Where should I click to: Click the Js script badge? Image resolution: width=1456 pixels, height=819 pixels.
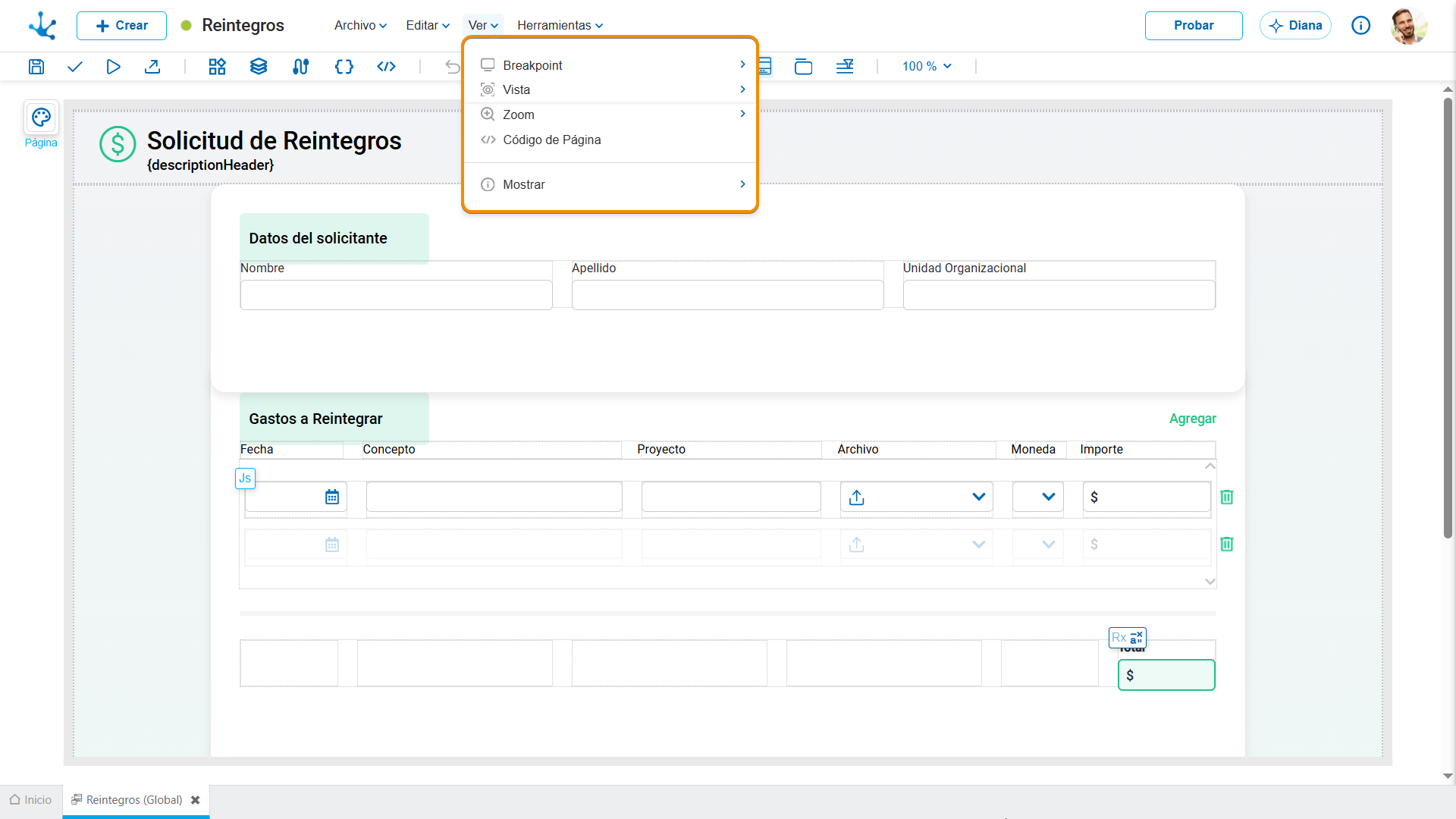click(245, 479)
